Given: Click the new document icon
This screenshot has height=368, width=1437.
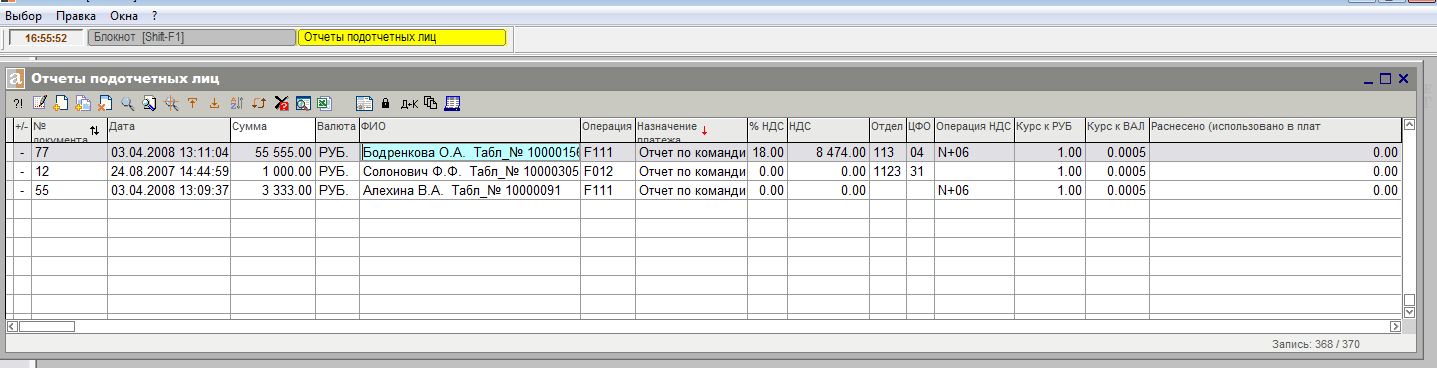Looking at the screenshot, I should [61, 102].
